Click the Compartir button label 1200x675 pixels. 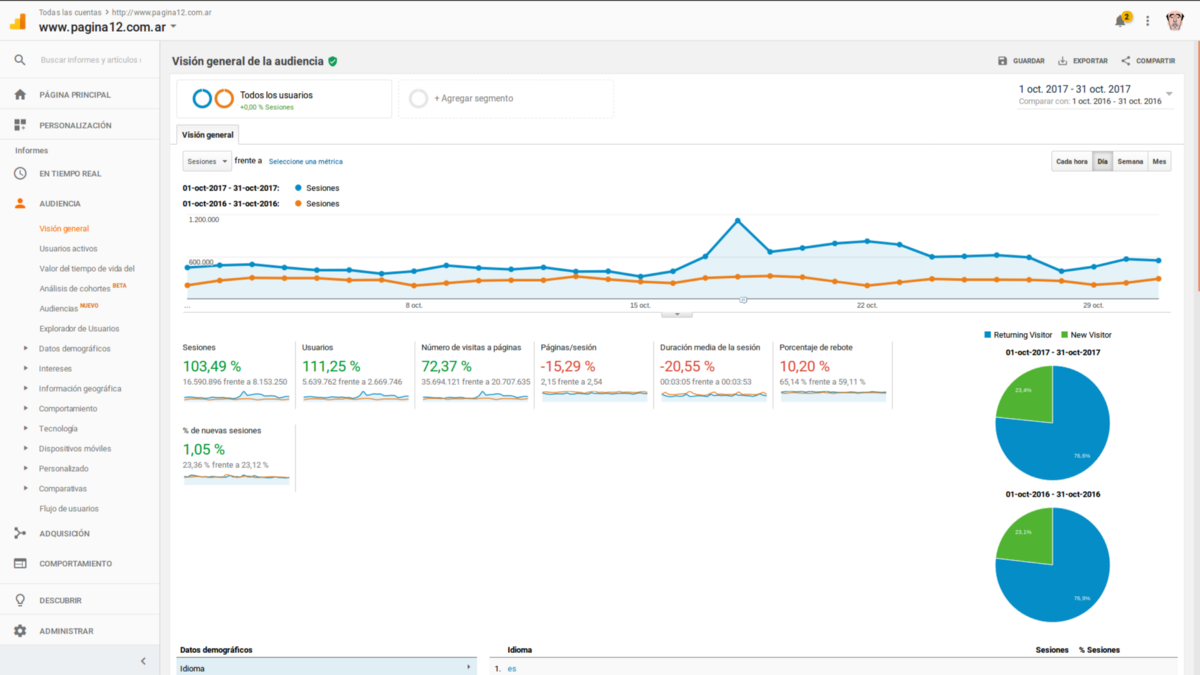click(1156, 61)
